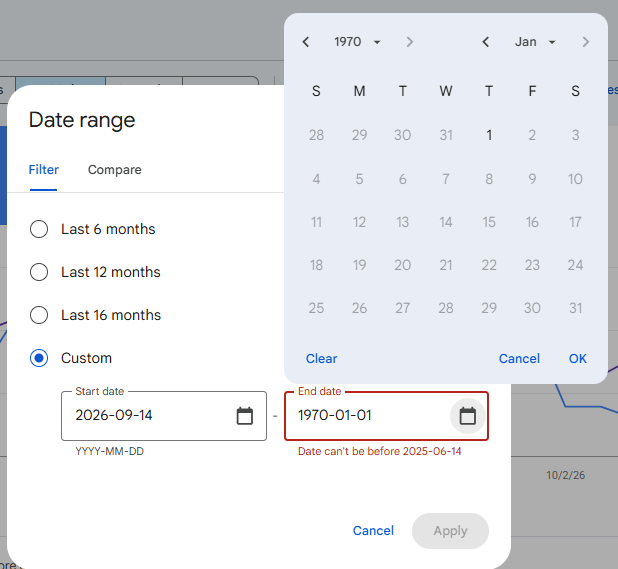
Task: Open the 1970 year dropdown
Action: click(x=357, y=42)
